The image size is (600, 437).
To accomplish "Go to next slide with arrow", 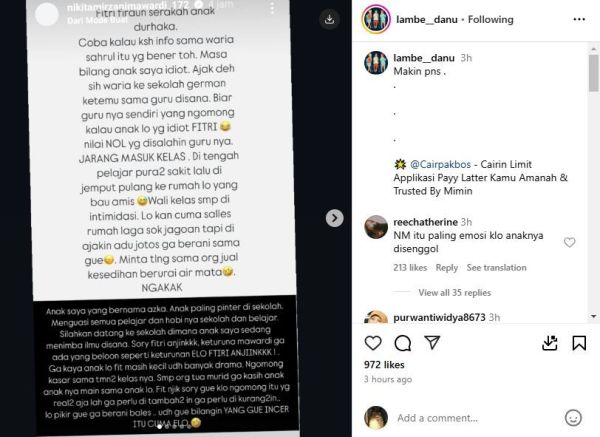I will pyautogui.click(x=334, y=218).
